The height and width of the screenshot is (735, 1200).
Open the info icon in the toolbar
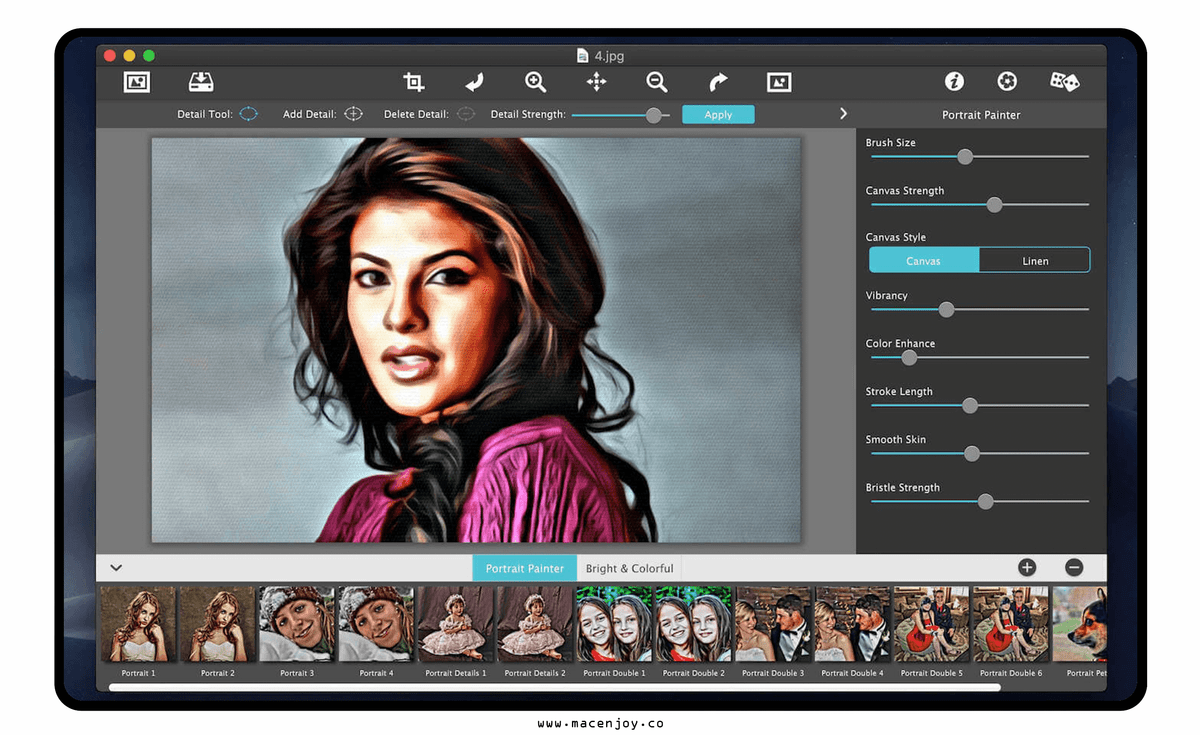tap(954, 82)
